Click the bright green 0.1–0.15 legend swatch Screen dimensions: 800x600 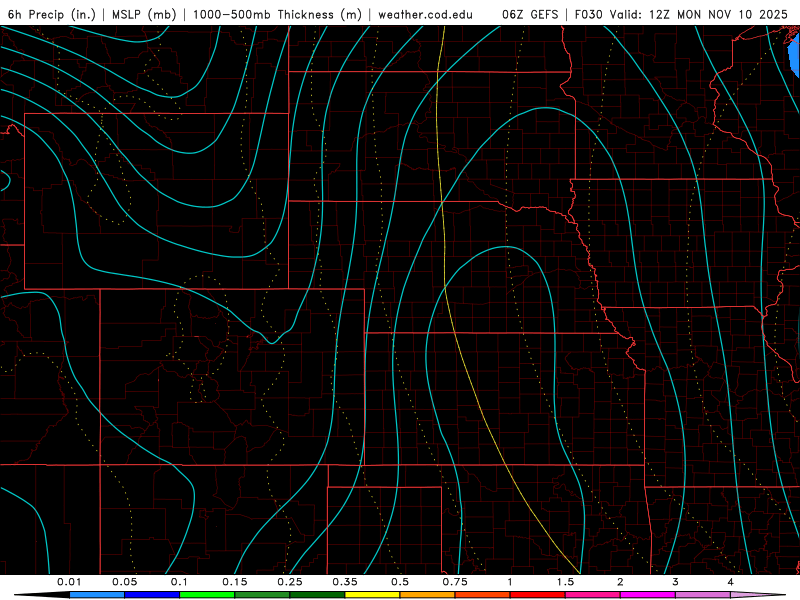(x=207, y=595)
